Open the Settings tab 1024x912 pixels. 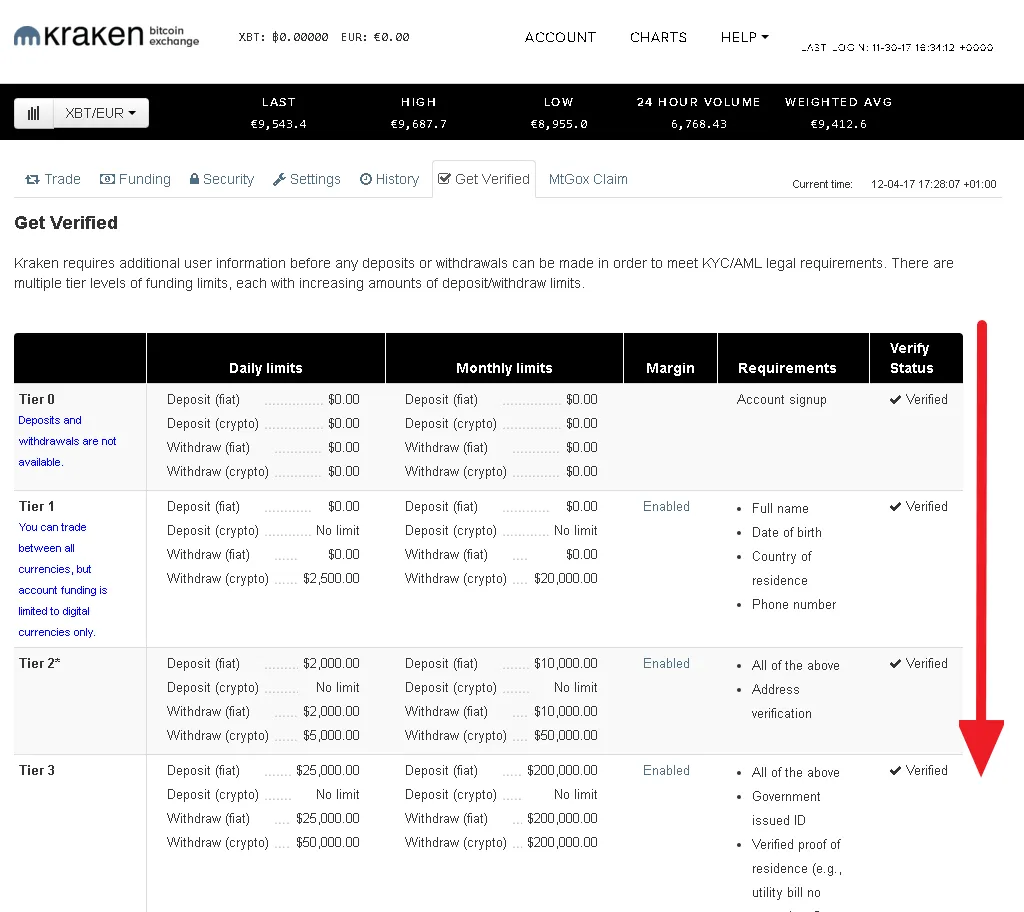click(307, 179)
